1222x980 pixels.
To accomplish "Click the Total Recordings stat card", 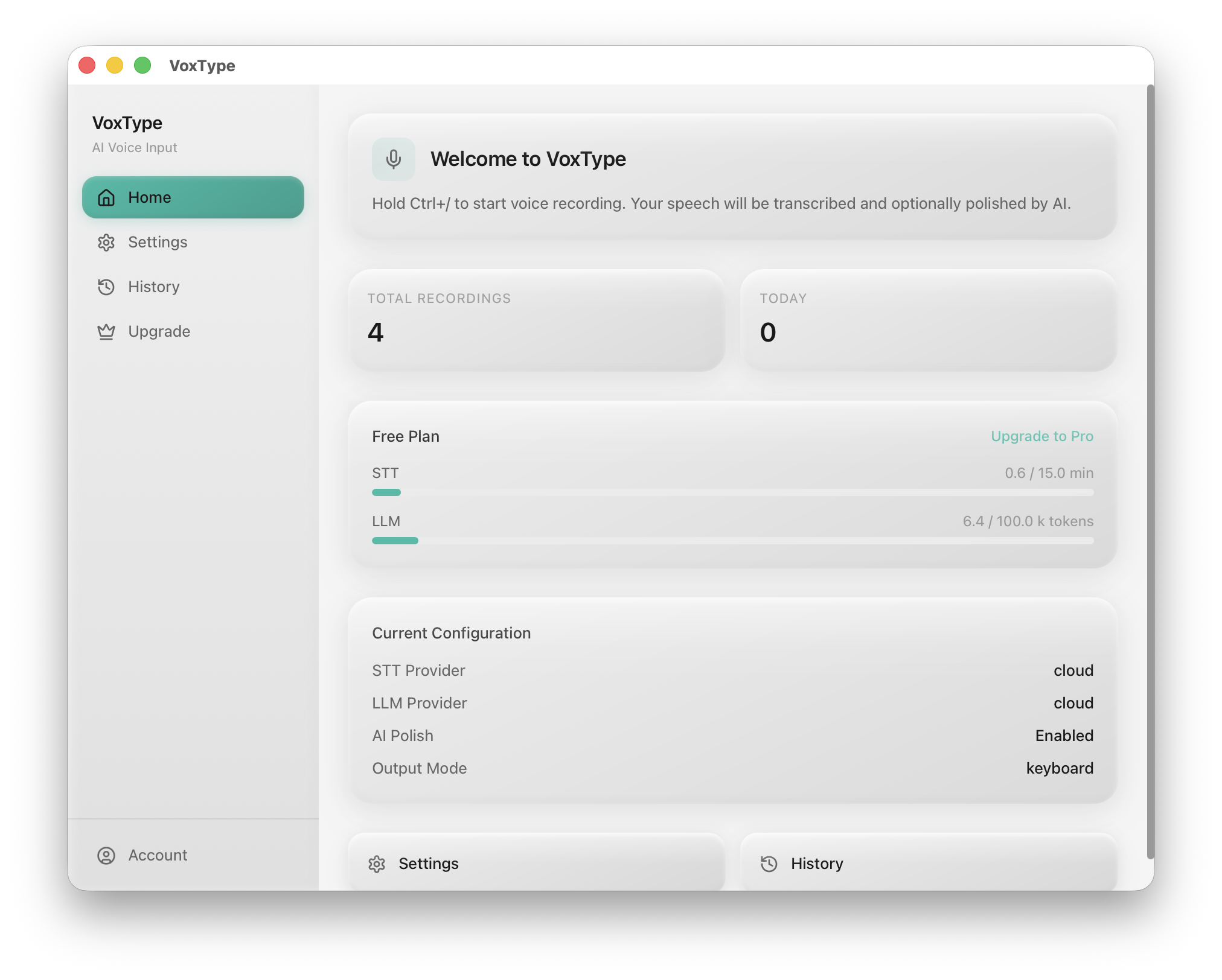I will 536,320.
